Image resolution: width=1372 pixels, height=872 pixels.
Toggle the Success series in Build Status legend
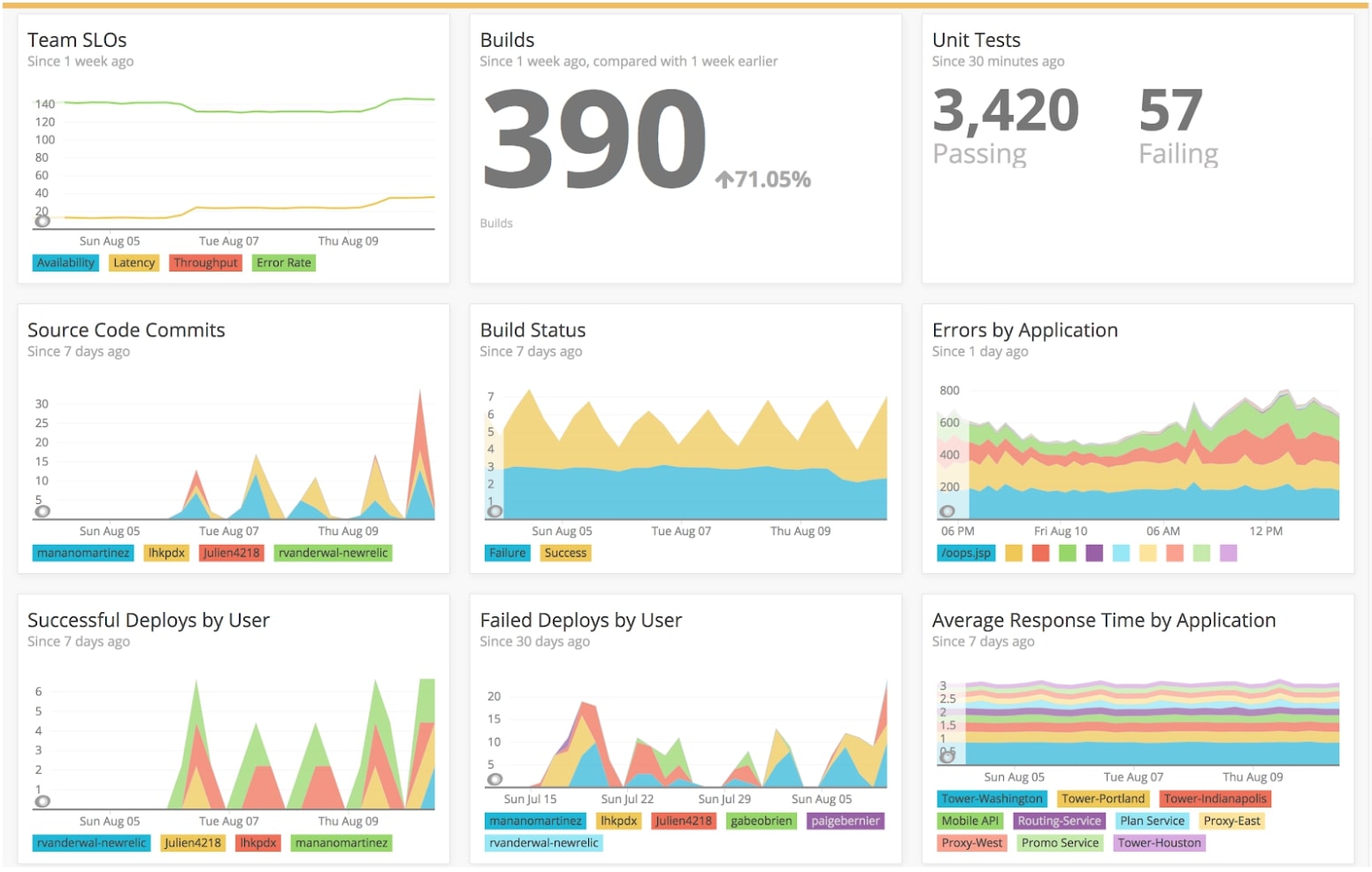[x=565, y=553]
